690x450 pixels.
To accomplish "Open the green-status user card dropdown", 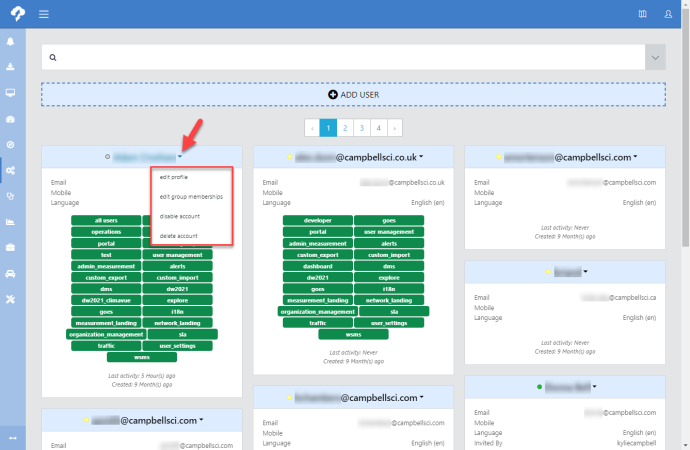I will 594,387.
